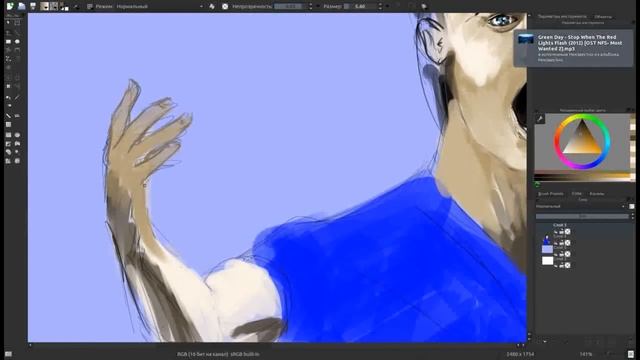Click the color profile text in status bar

218,354
